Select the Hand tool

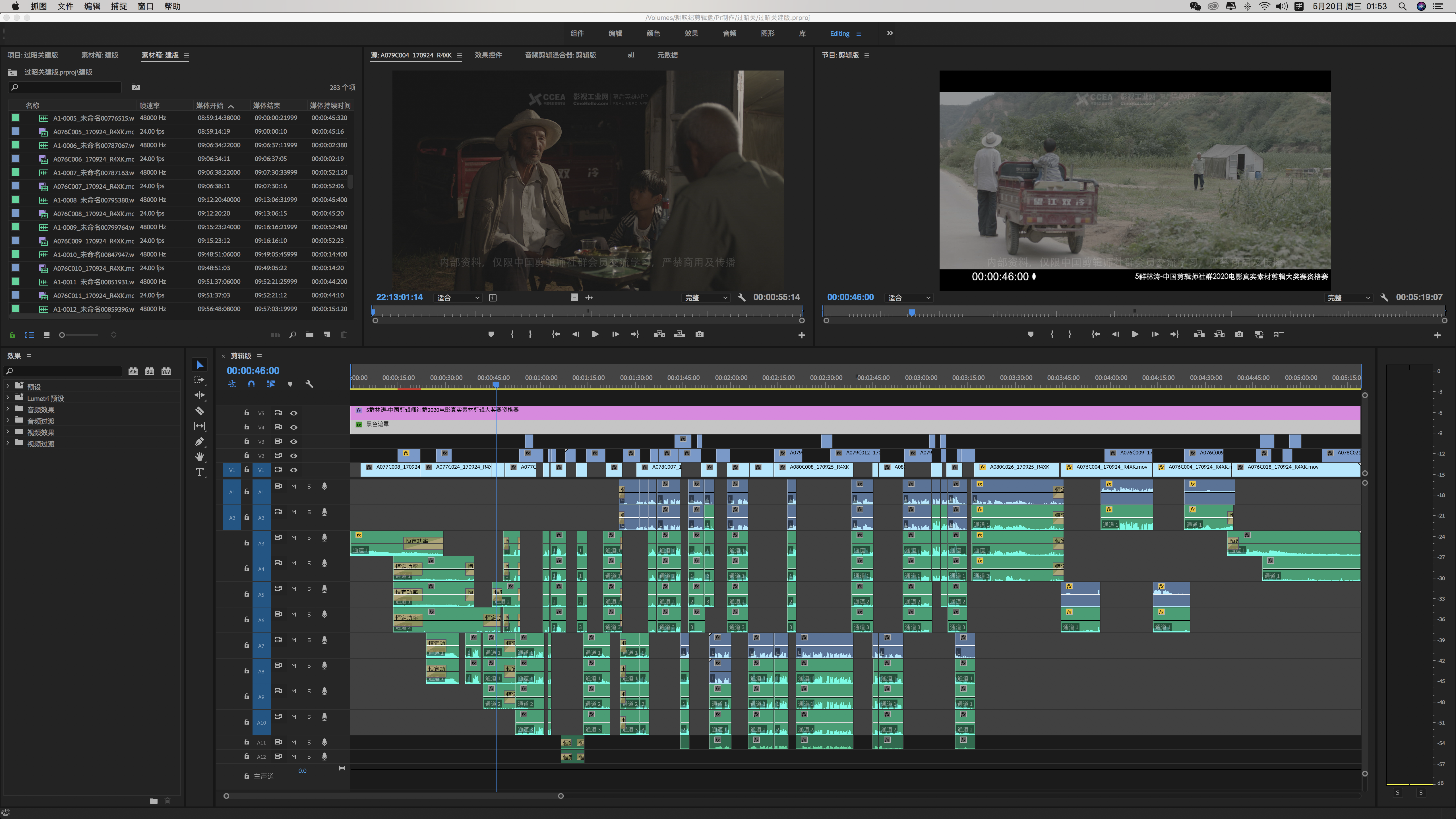pyautogui.click(x=200, y=457)
